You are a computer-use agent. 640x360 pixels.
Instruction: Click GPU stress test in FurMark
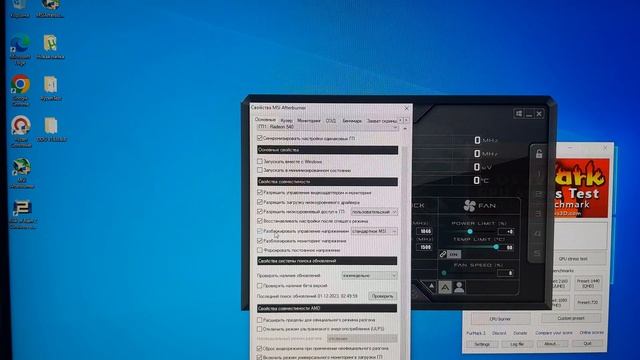point(573,259)
